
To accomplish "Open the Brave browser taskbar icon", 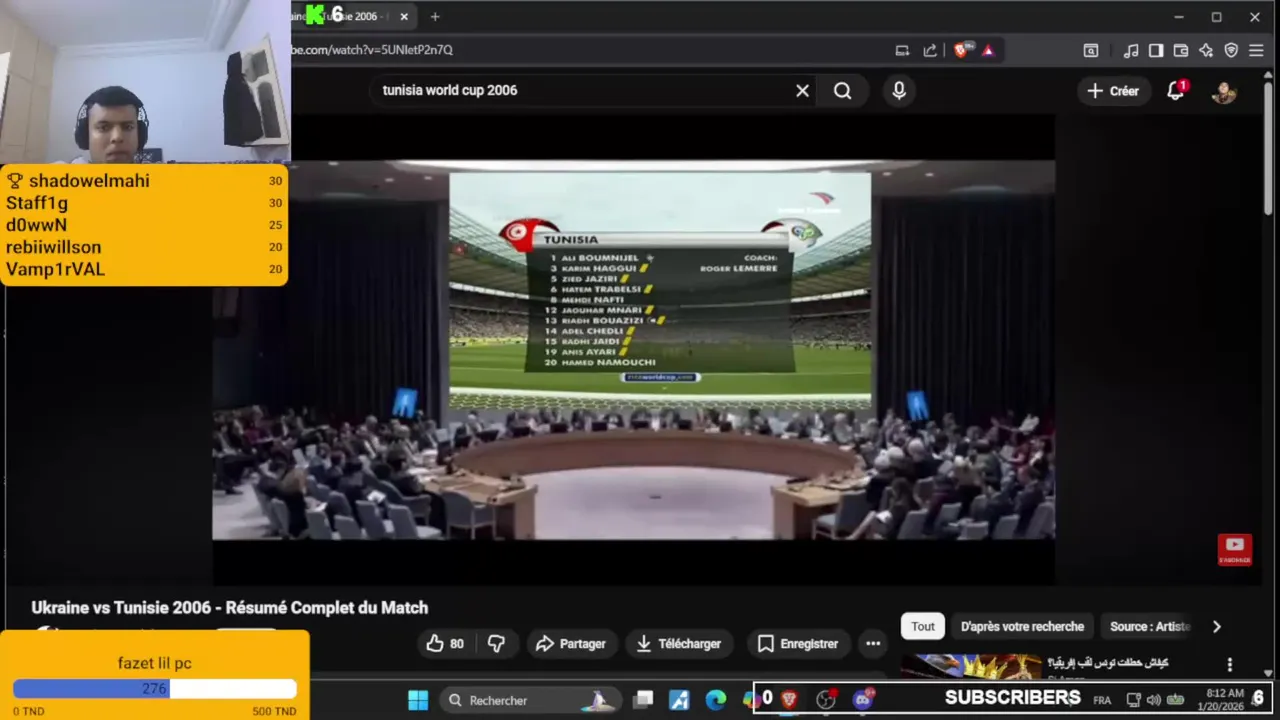I will tap(789, 700).
